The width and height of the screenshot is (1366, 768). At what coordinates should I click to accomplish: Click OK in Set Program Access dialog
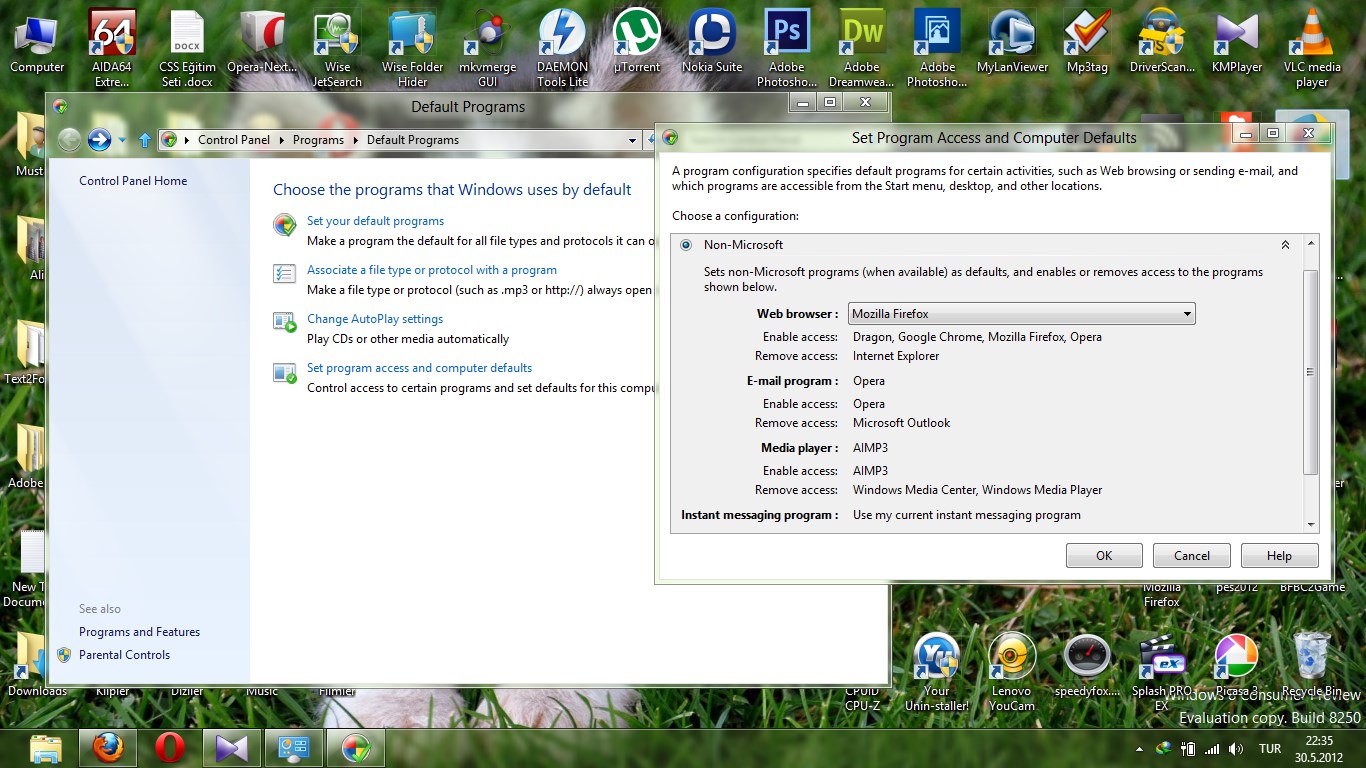click(x=1104, y=556)
